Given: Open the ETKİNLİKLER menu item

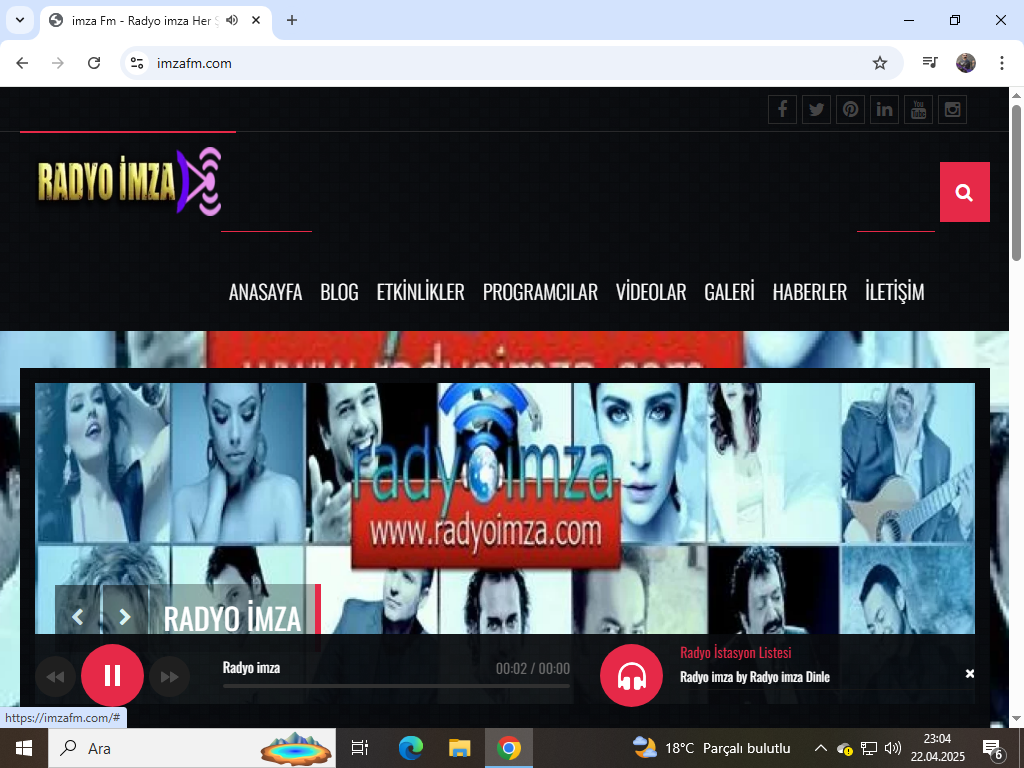Looking at the screenshot, I should (421, 292).
